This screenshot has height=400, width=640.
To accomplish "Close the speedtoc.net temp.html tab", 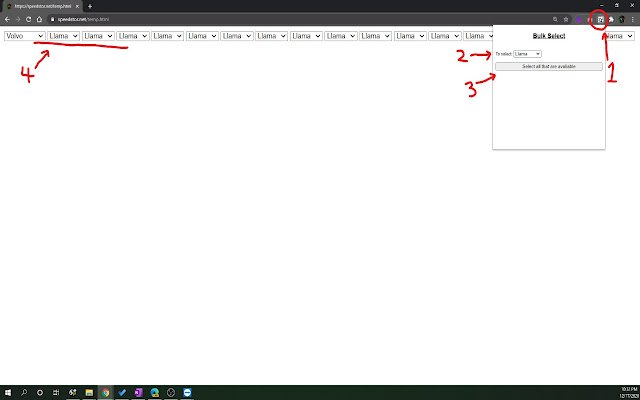I will (x=77, y=6).
